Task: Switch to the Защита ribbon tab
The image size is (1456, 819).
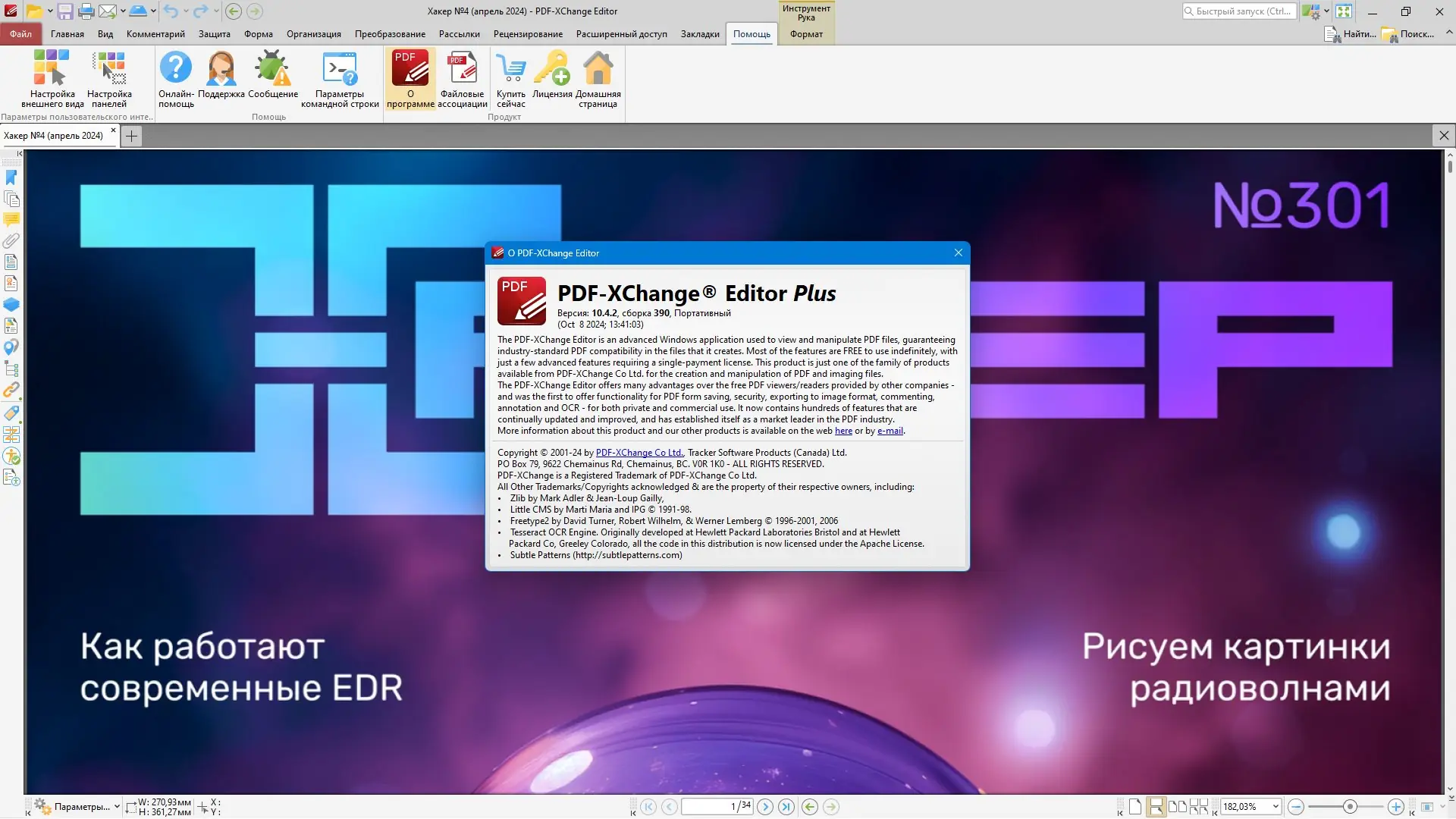Action: point(214,34)
